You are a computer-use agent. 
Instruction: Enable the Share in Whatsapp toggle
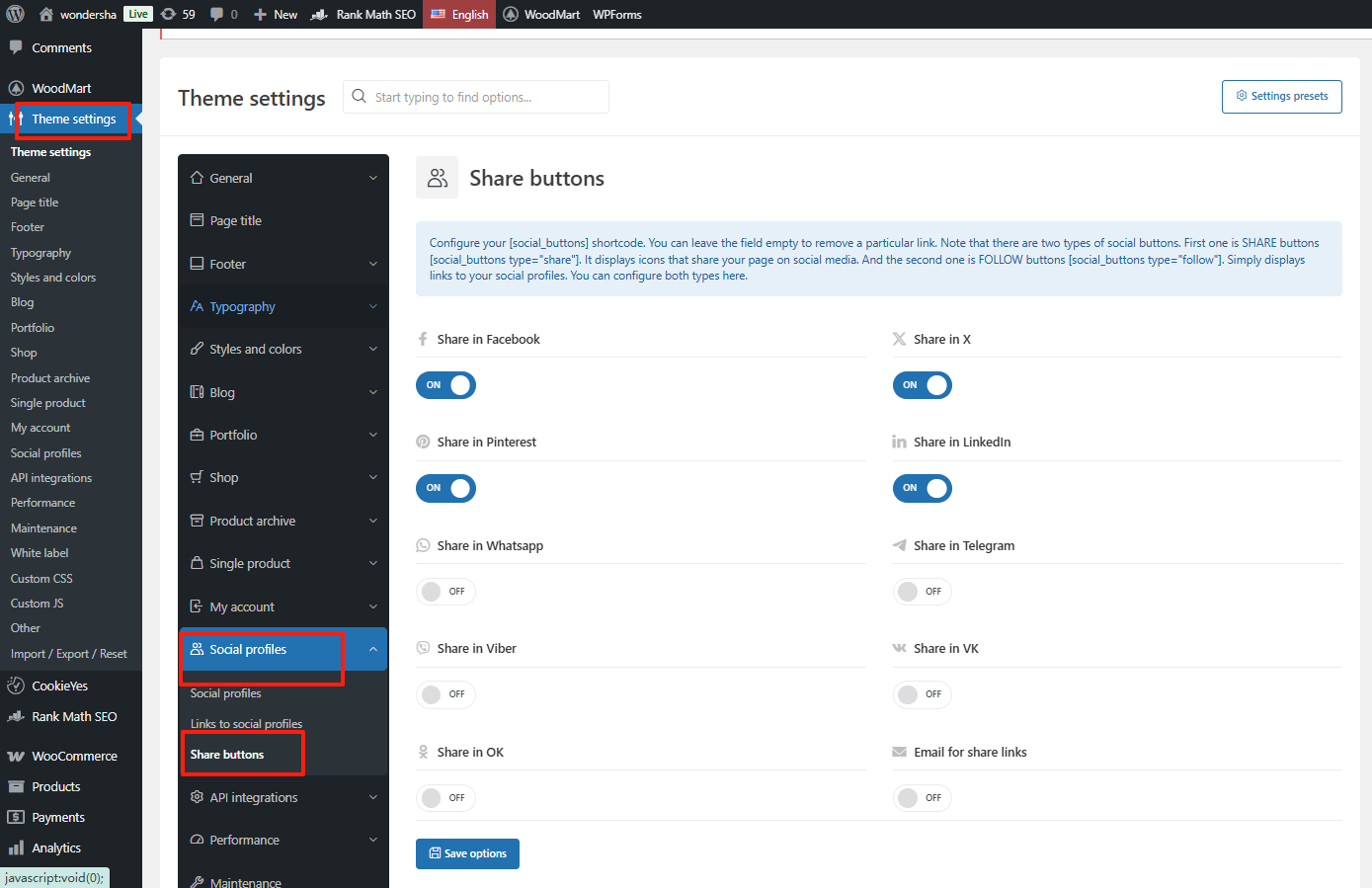point(445,592)
